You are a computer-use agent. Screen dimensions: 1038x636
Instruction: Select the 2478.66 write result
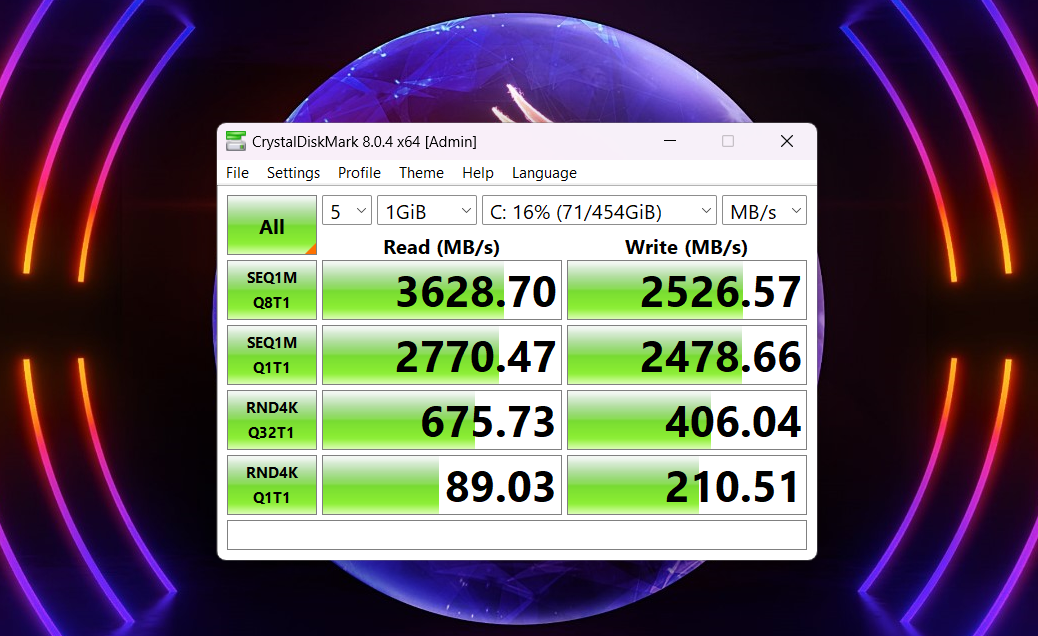[687, 355]
